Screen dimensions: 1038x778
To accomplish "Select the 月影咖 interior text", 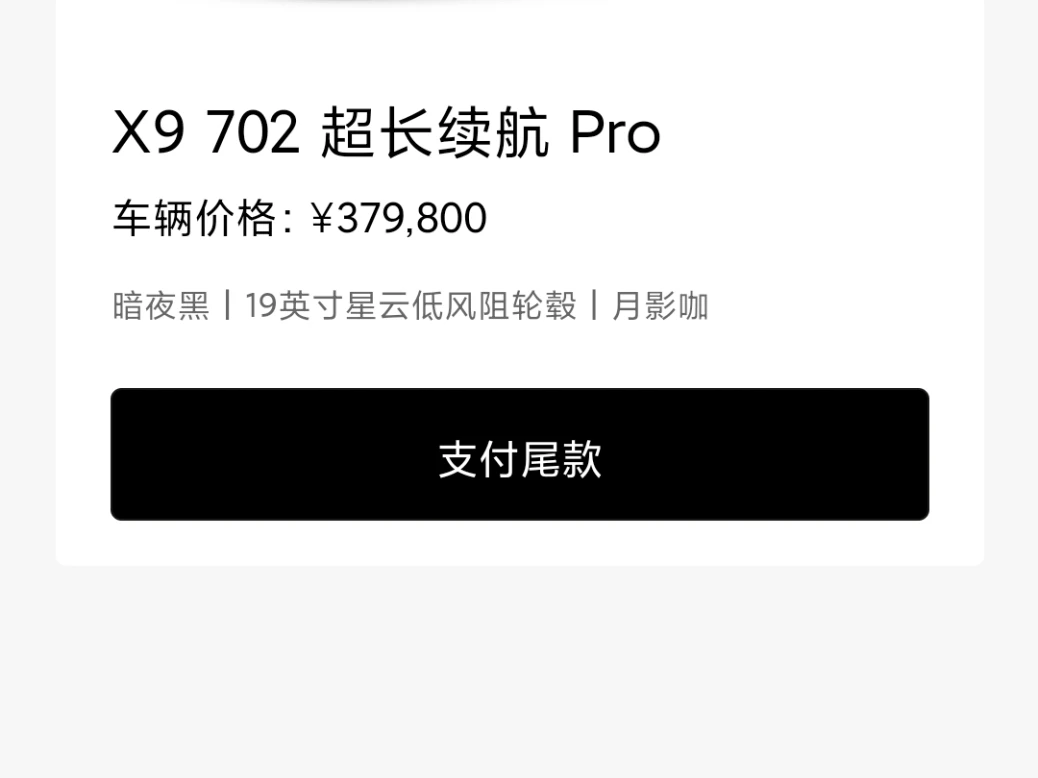I will point(660,306).
